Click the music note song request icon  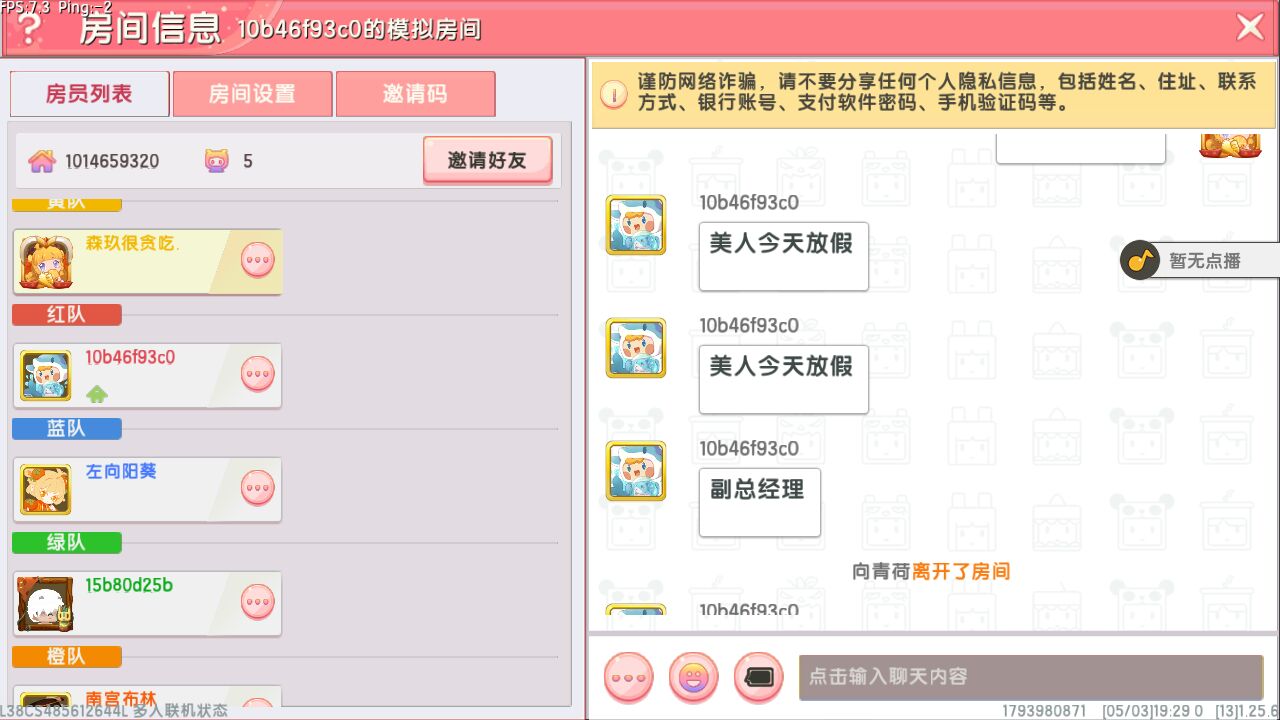(1140, 261)
